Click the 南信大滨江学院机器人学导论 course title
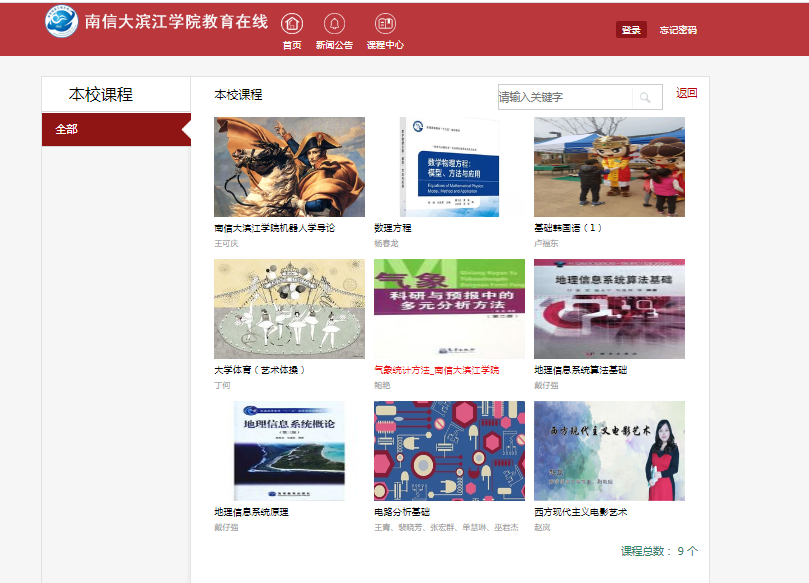Image resolution: width=809 pixels, height=583 pixels. point(274,228)
